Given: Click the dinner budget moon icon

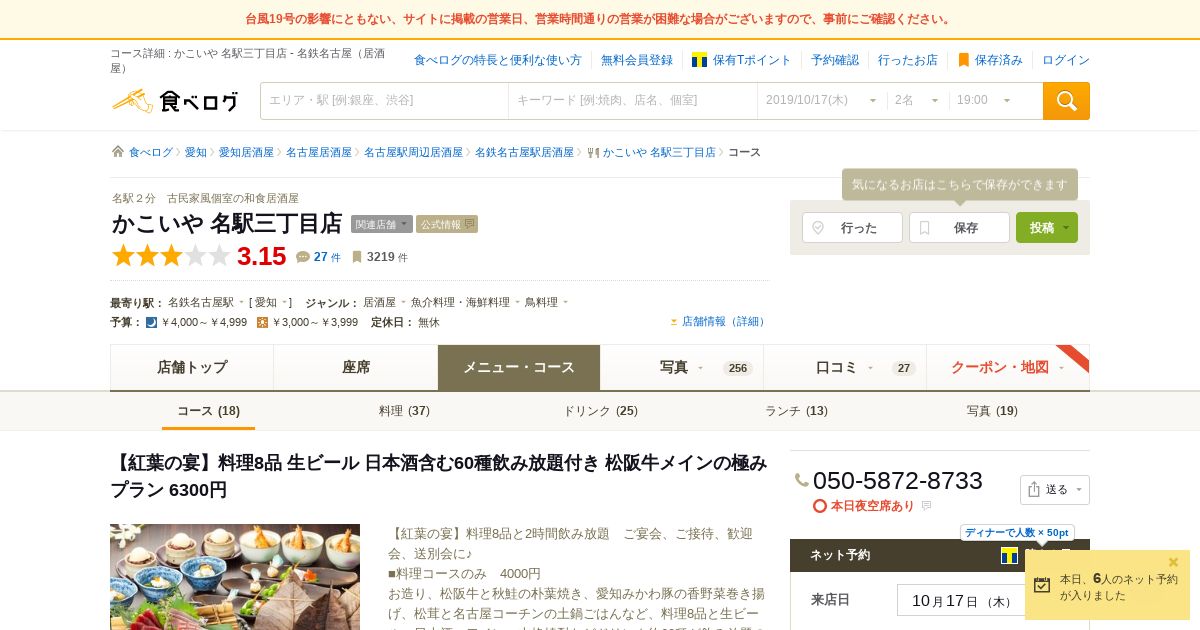Looking at the screenshot, I should (x=151, y=322).
